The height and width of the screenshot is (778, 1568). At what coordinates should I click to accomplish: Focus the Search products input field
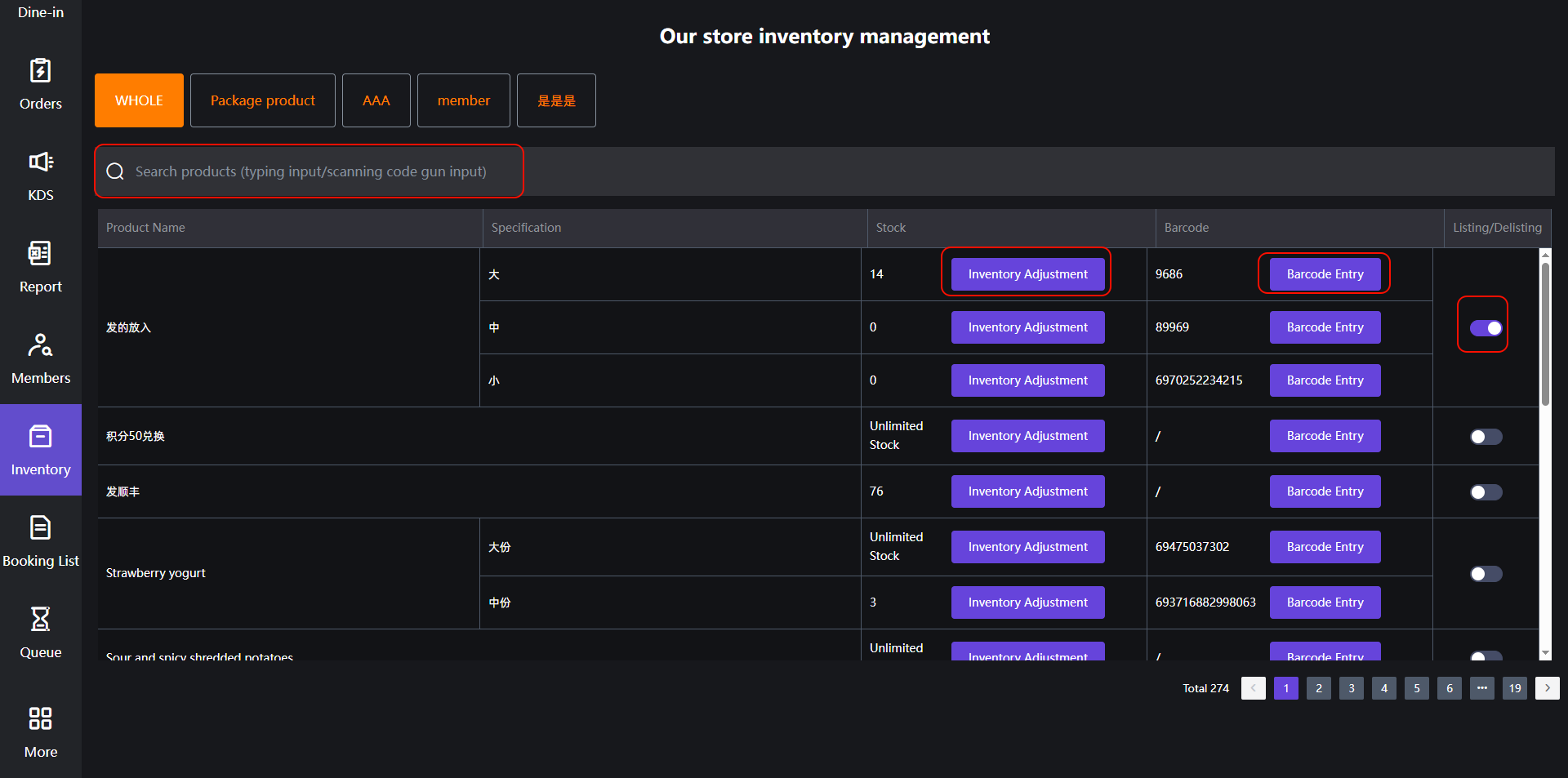310,171
